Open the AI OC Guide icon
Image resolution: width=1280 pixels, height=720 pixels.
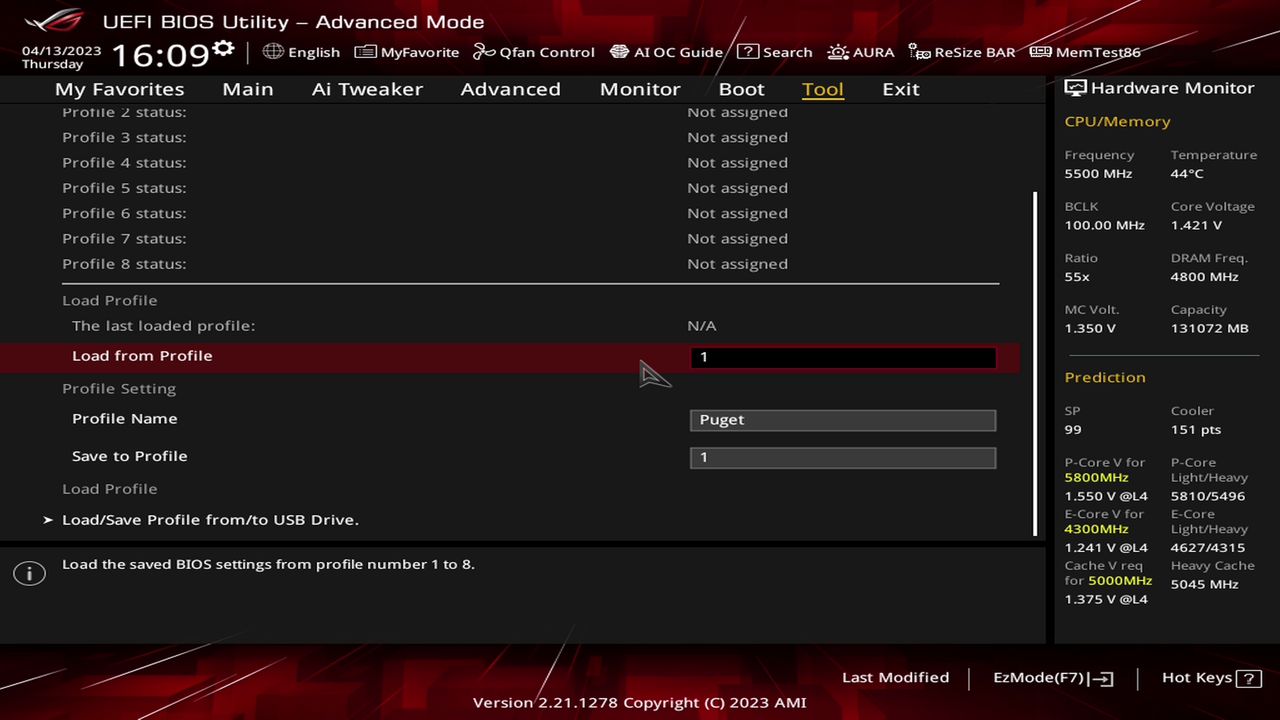[619, 51]
